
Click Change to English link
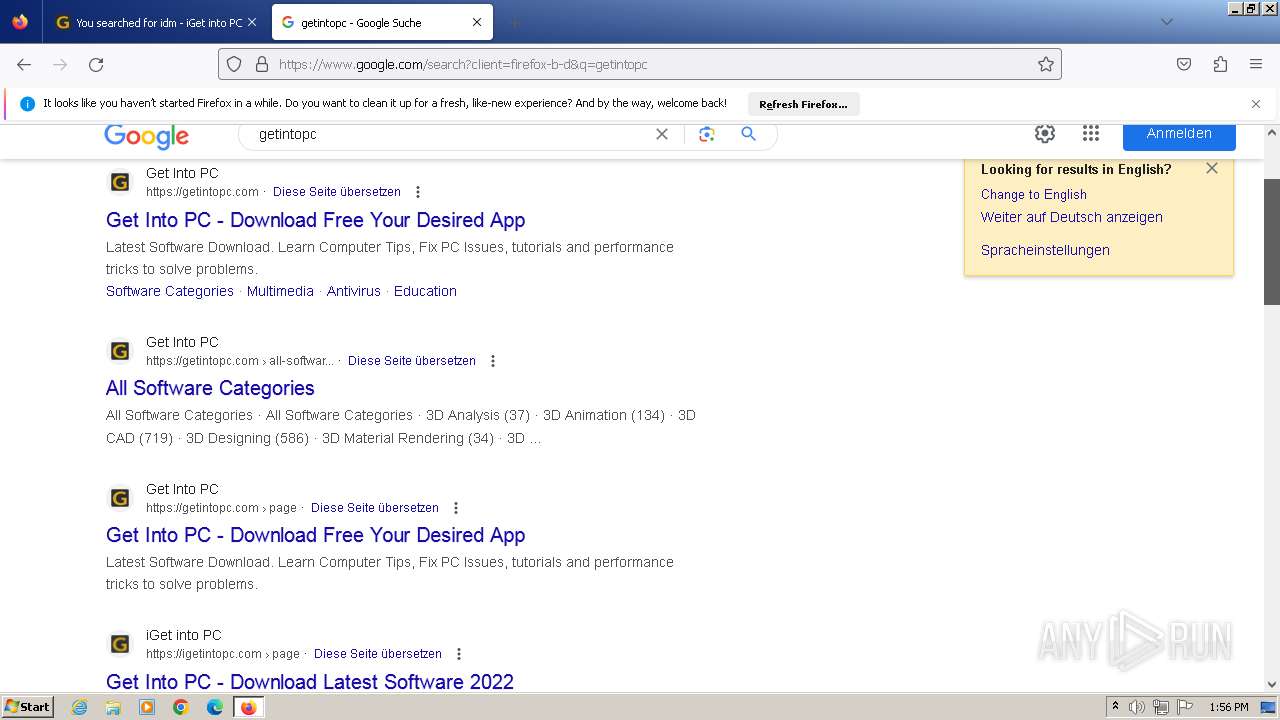click(1033, 194)
